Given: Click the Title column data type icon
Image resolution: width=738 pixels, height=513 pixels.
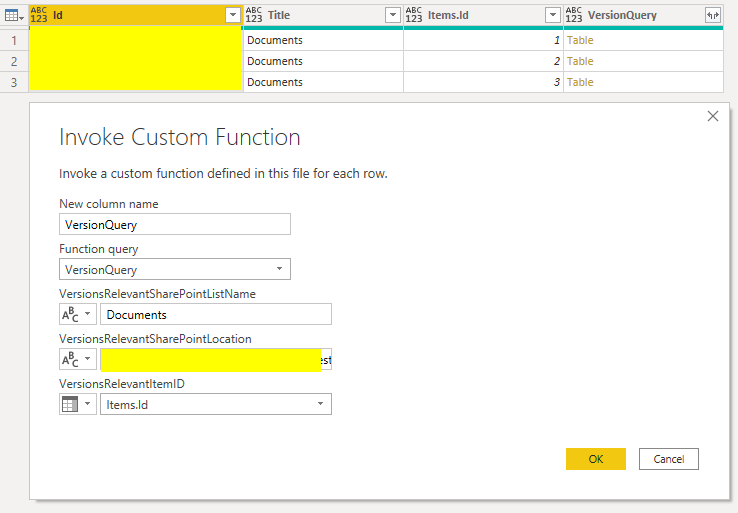Looking at the screenshot, I should [x=254, y=15].
